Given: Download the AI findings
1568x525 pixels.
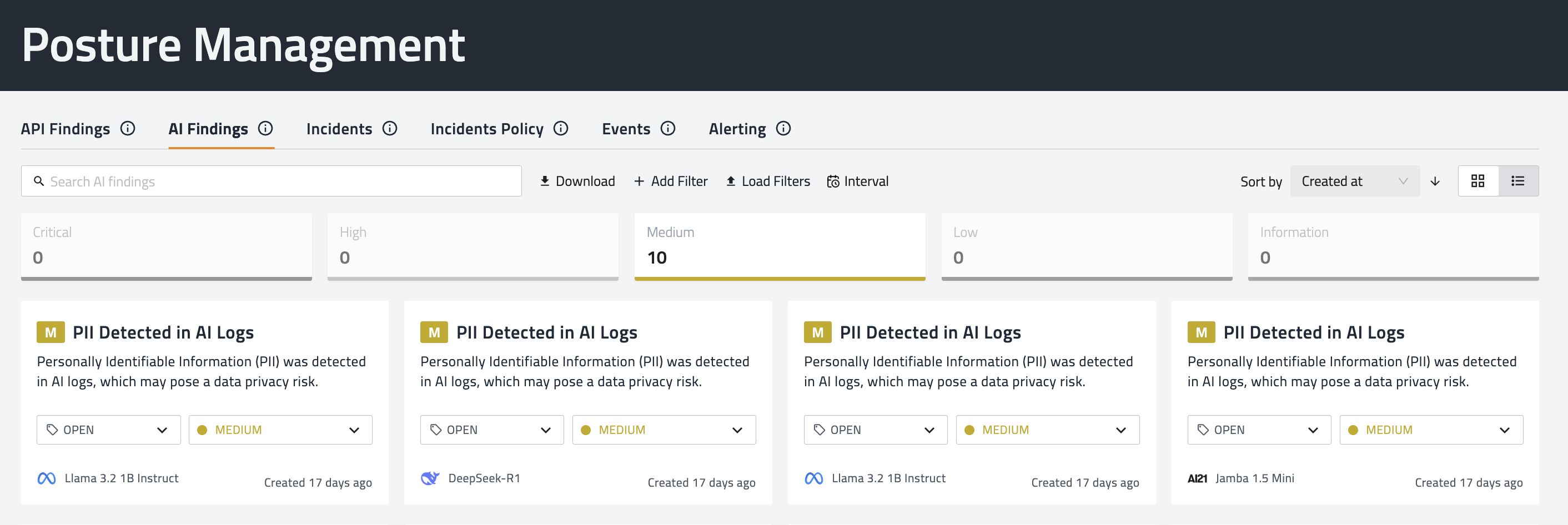Looking at the screenshot, I should pos(577,181).
